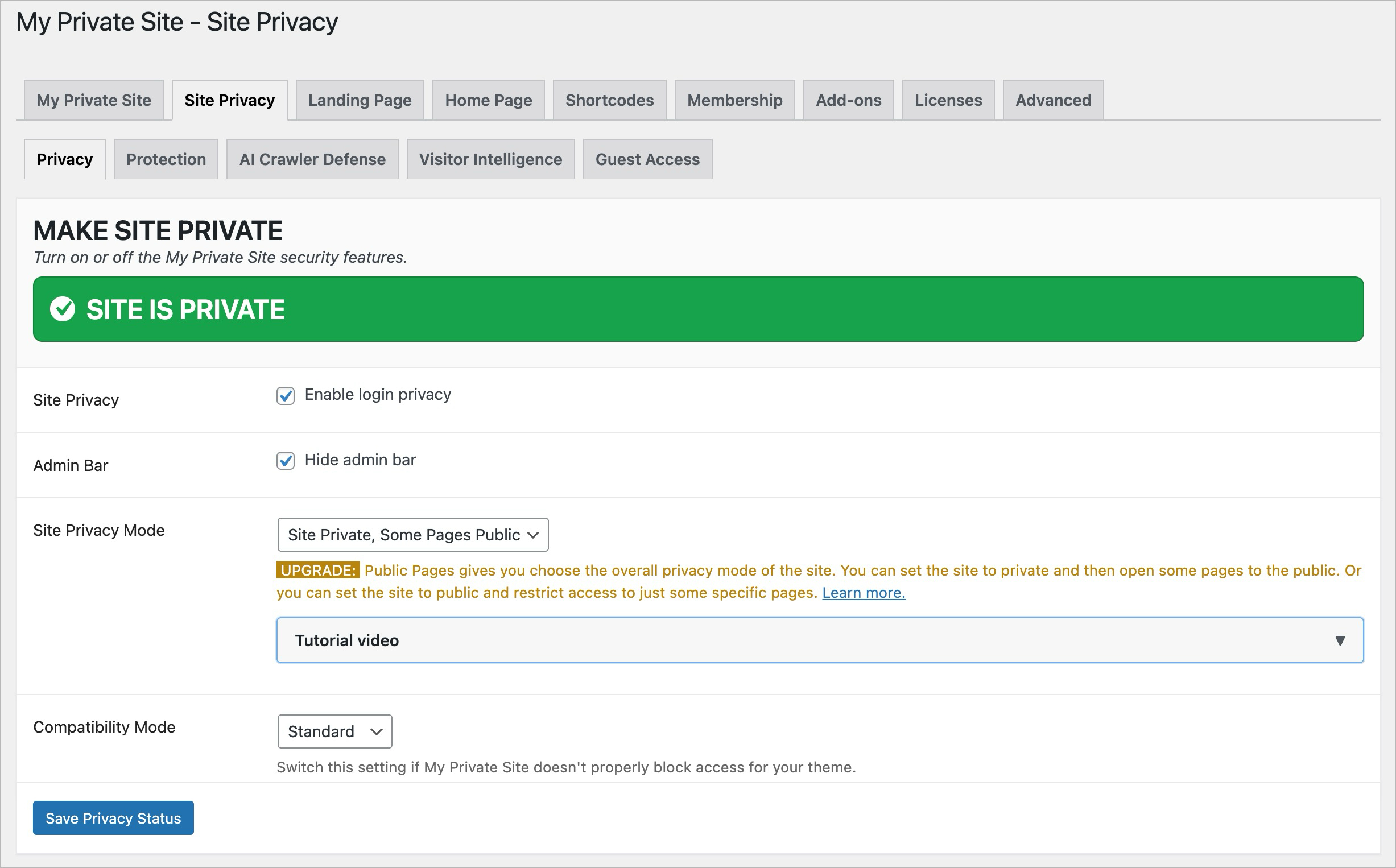Click the Save Privacy Status button
The height and width of the screenshot is (868, 1396).
[x=113, y=817]
